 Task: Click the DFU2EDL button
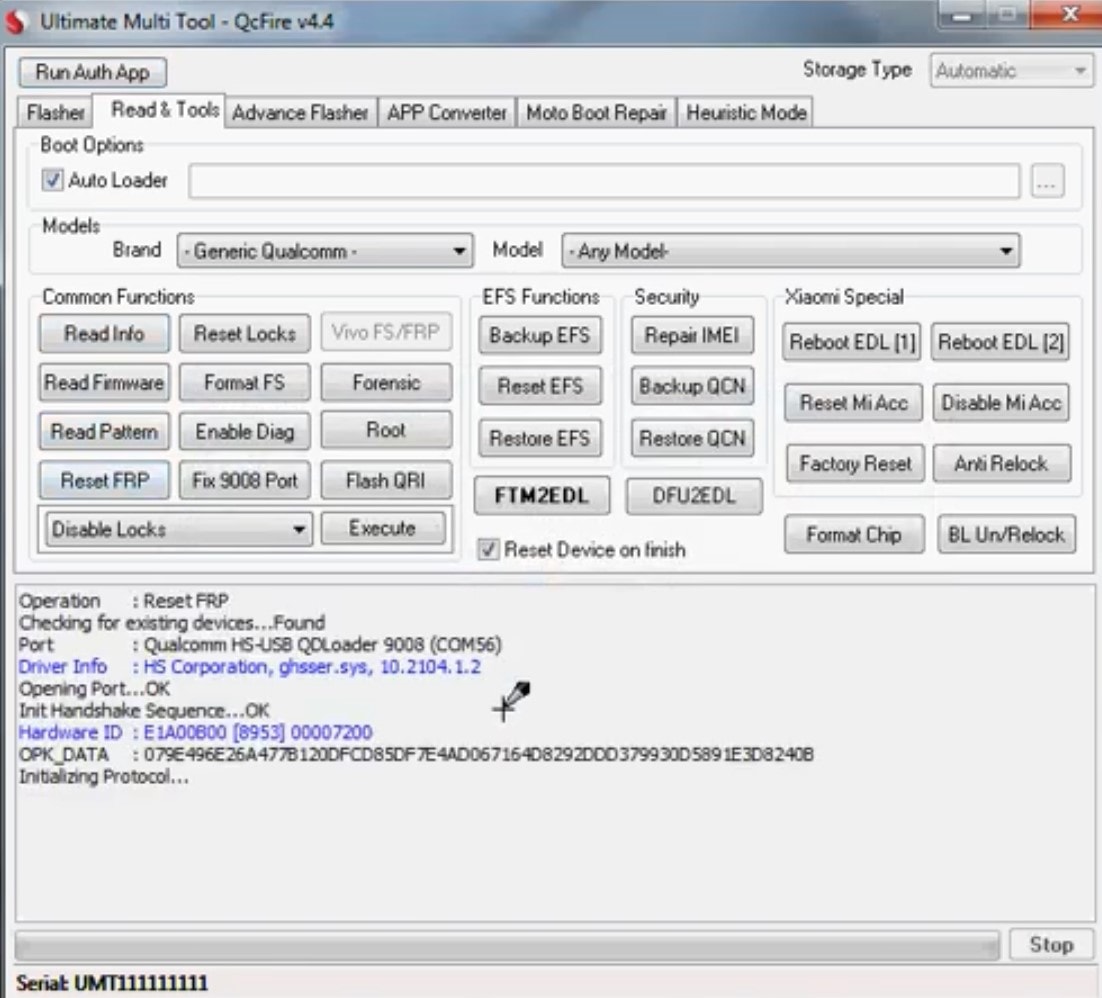(x=694, y=496)
